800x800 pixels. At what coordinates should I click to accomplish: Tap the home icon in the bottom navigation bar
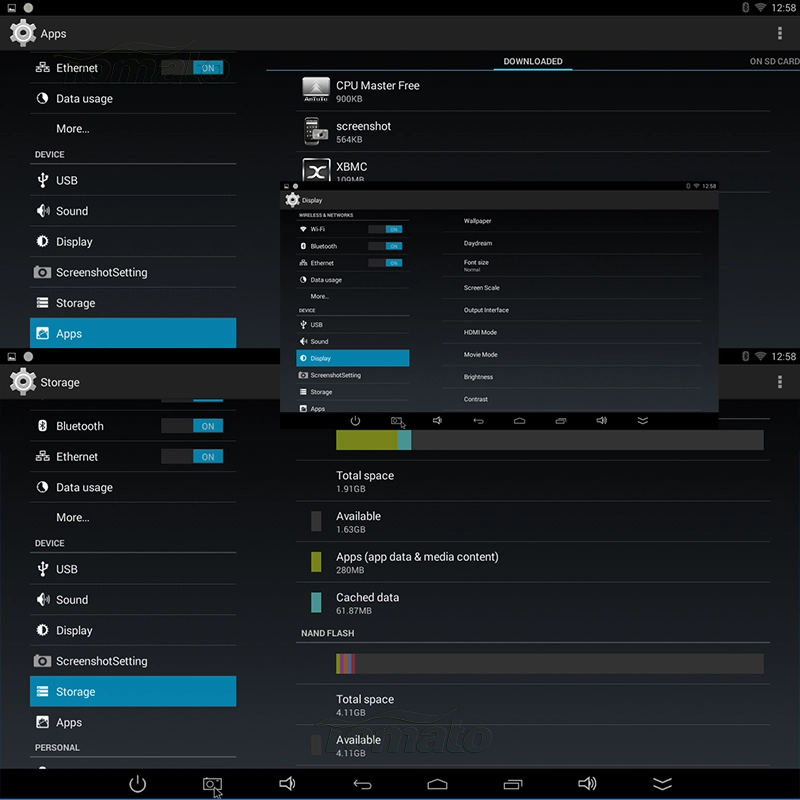(x=437, y=784)
